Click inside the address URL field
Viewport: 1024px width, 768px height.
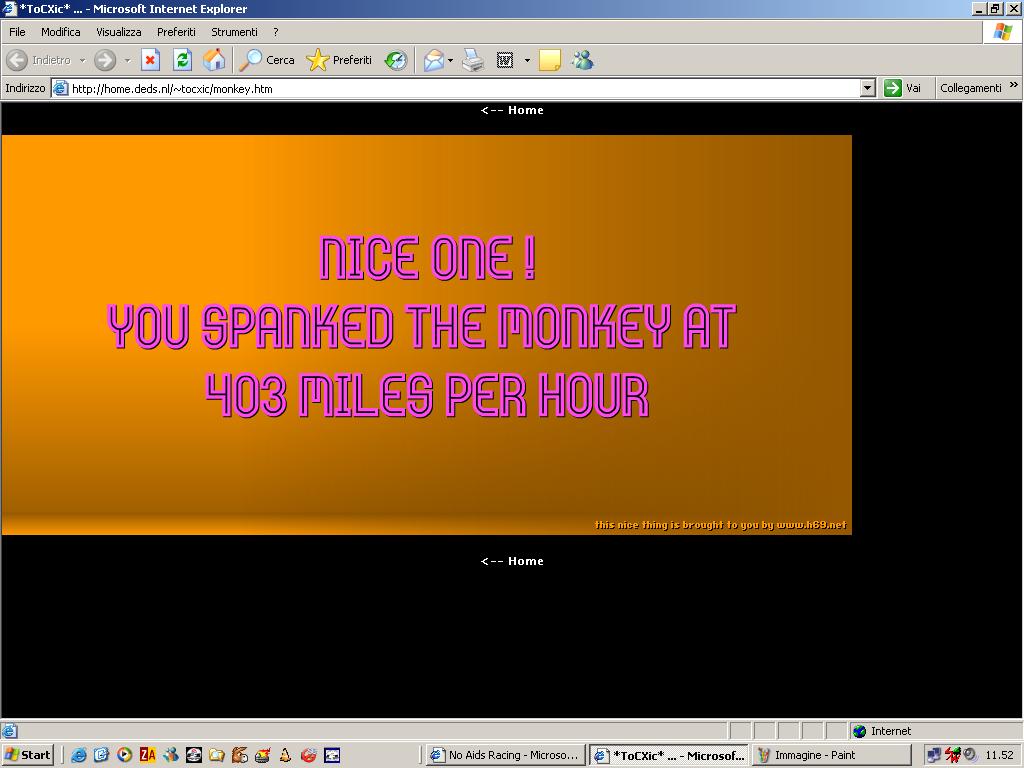(460, 88)
